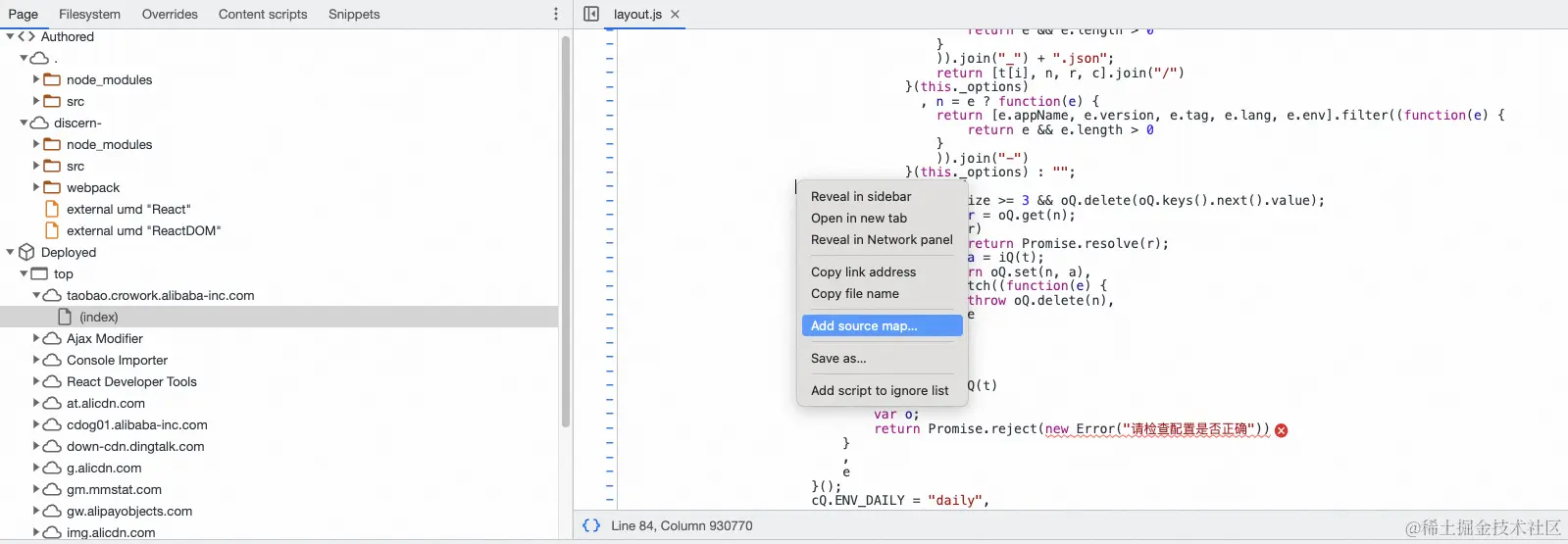The height and width of the screenshot is (544, 1568).
Task: Click cloud icon next to cdog01.alibaba-inc.com
Action: [x=52, y=424]
